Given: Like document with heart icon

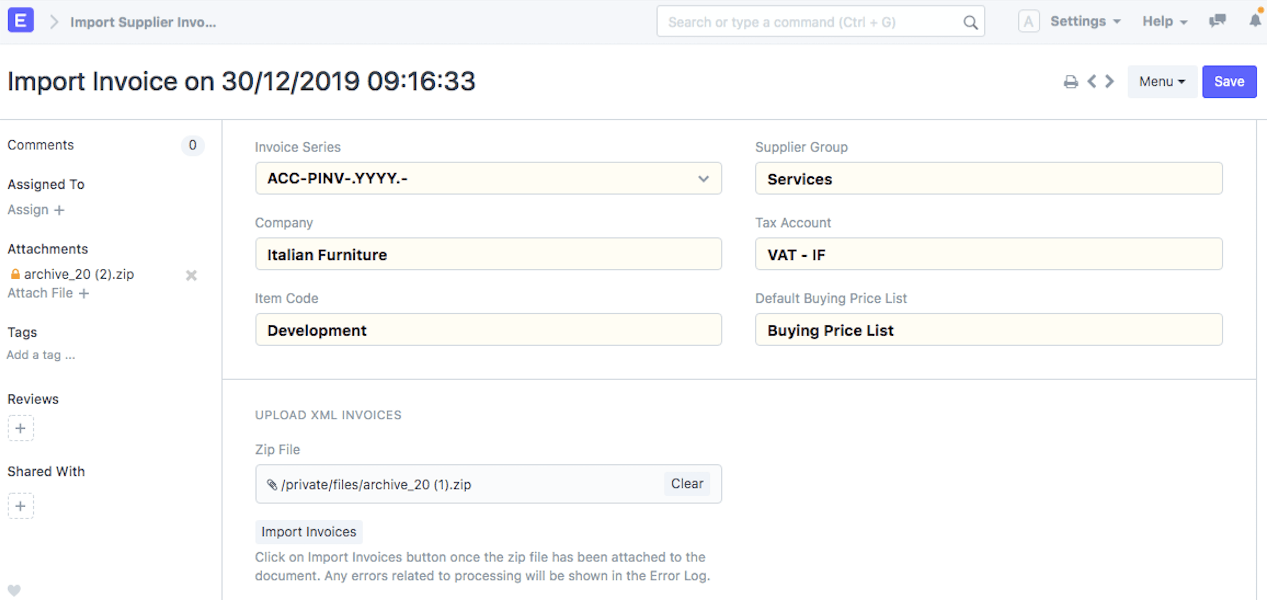Looking at the screenshot, I should [x=14, y=590].
